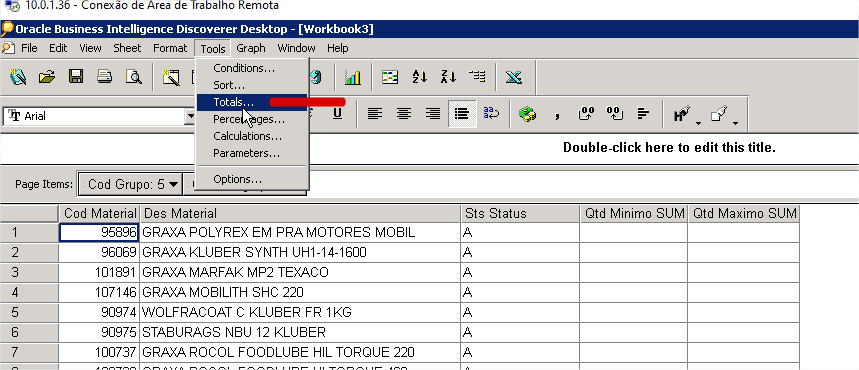Image resolution: width=859 pixels, height=370 pixels.
Task: Click the decrease decimal places icon
Action: [x=615, y=114]
